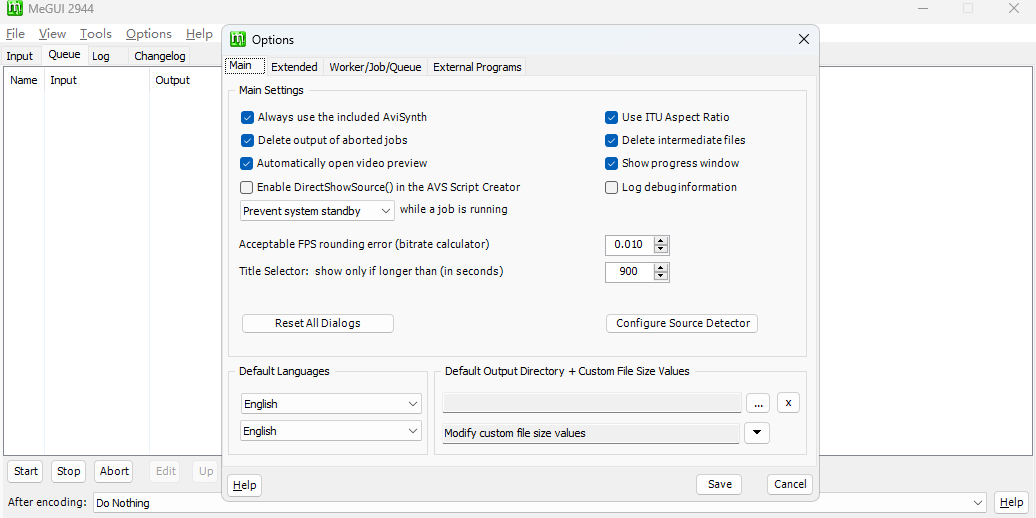This screenshot has height=518, width=1036.
Task: Clear output directory with the x button
Action: click(x=788, y=403)
